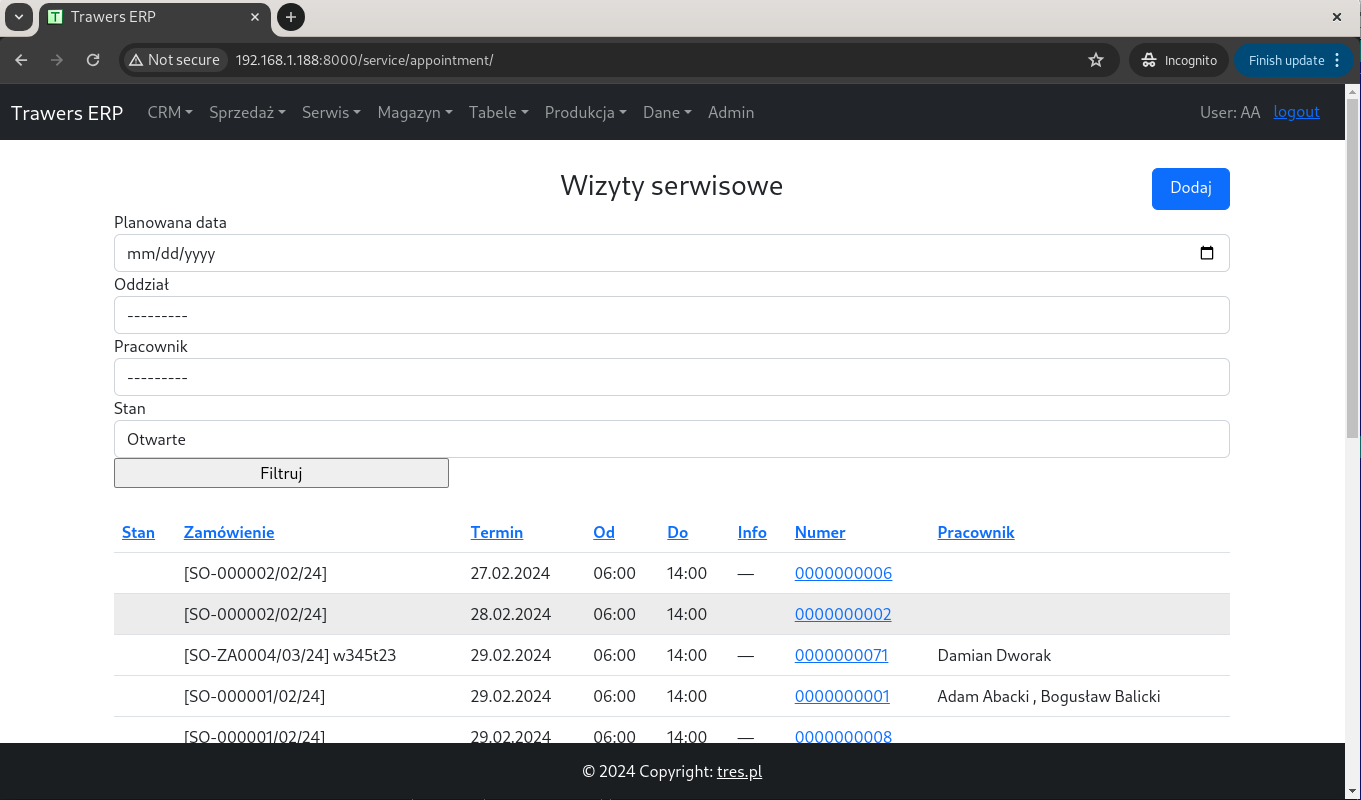The image size is (1361, 800).
Task: Open appointment number 0000000001
Action: pos(842,696)
